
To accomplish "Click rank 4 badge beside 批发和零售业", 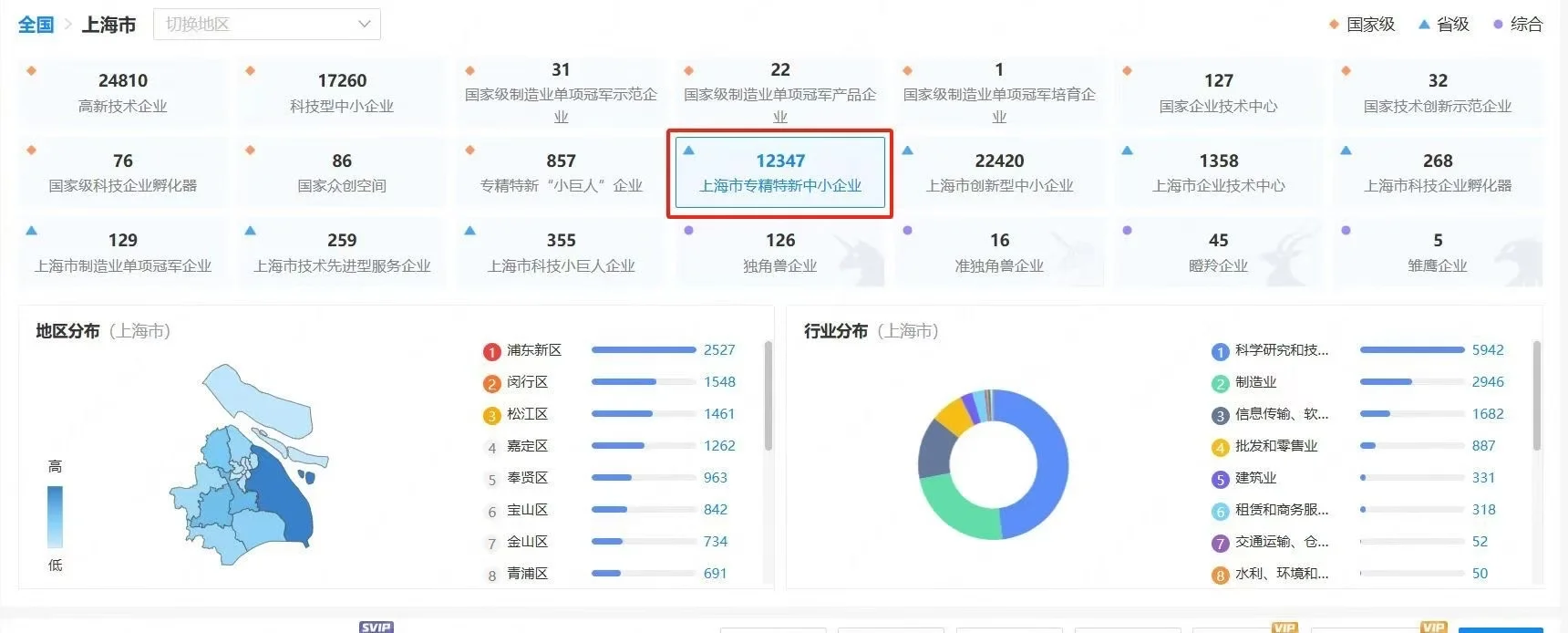I will (x=1221, y=448).
